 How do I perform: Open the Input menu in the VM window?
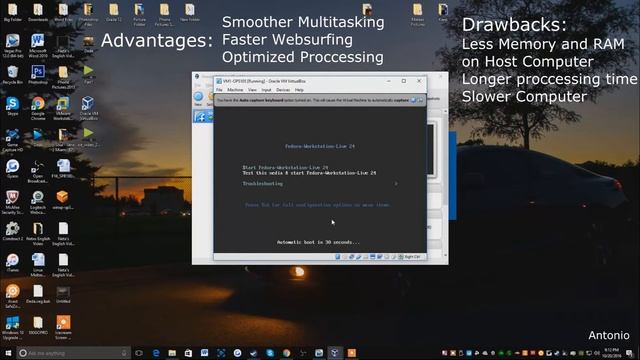tap(267, 90)
